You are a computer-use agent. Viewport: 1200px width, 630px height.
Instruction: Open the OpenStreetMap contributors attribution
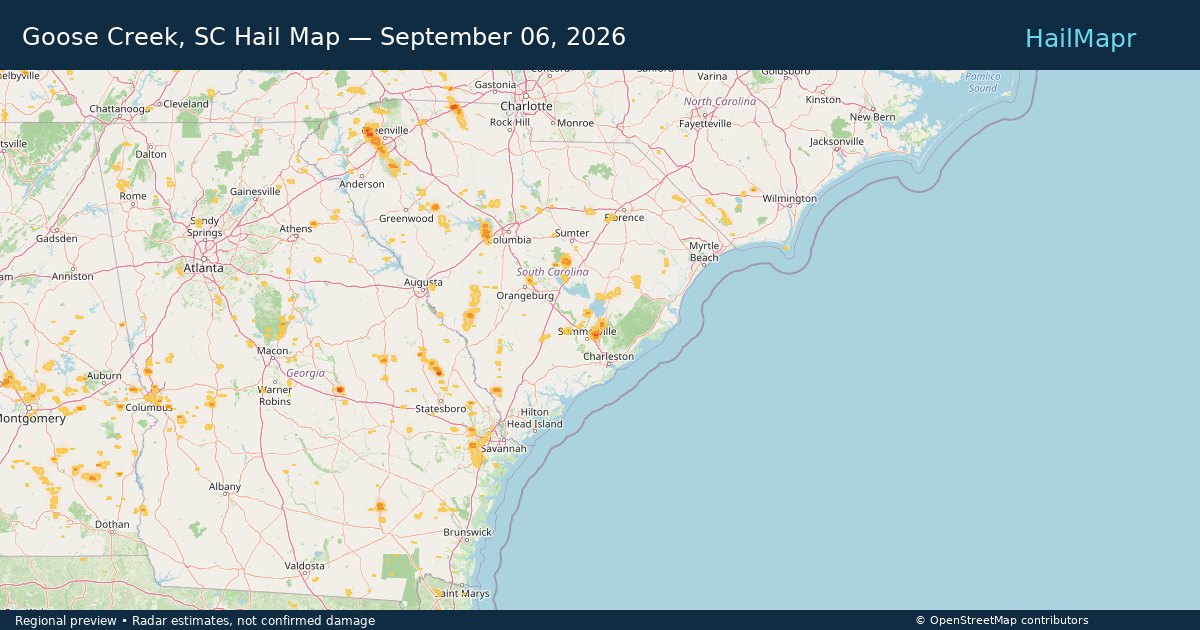coord(1002,620)
